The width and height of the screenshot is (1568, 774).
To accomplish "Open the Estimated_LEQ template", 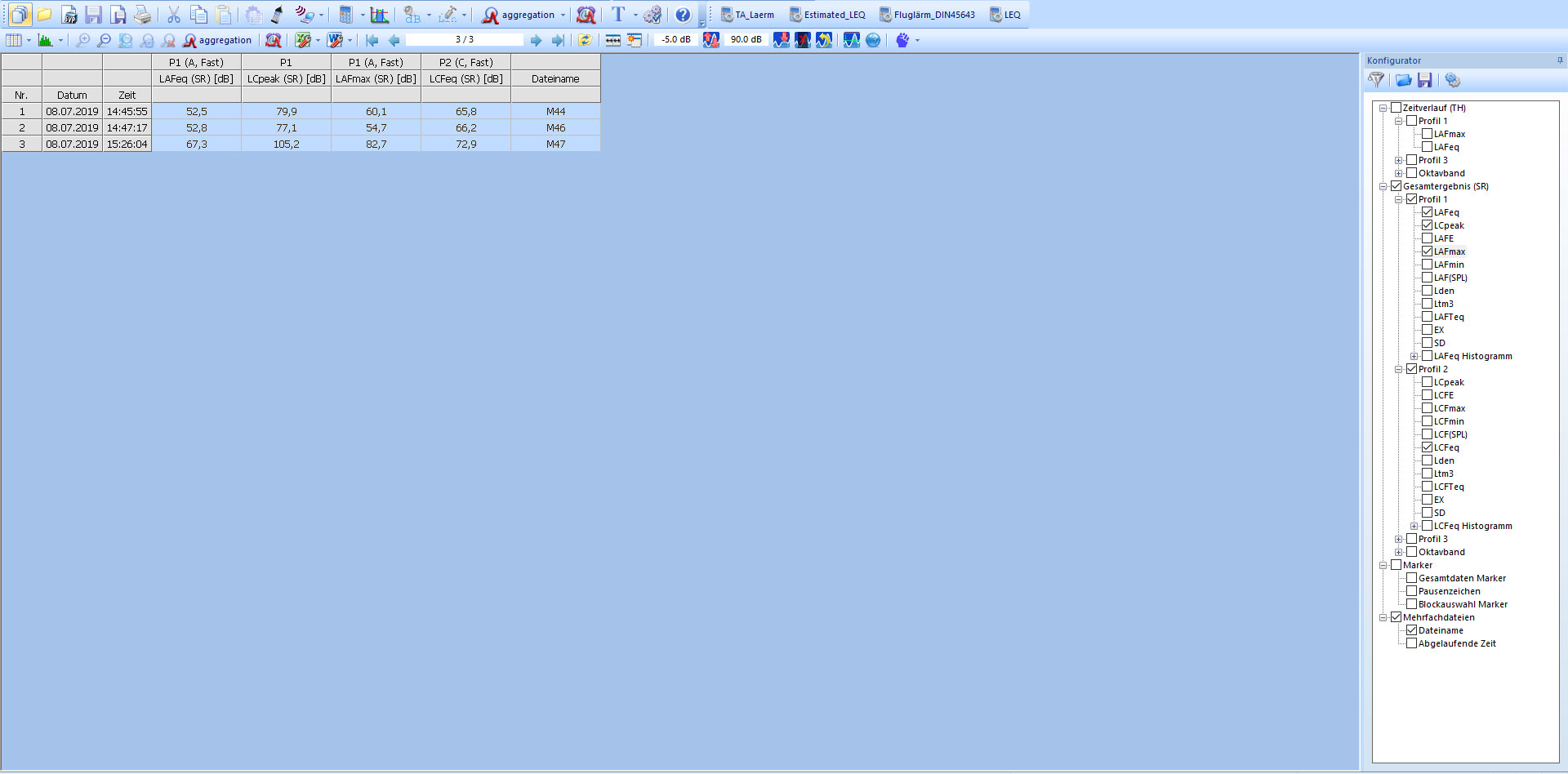I will (x=826, y=15).
